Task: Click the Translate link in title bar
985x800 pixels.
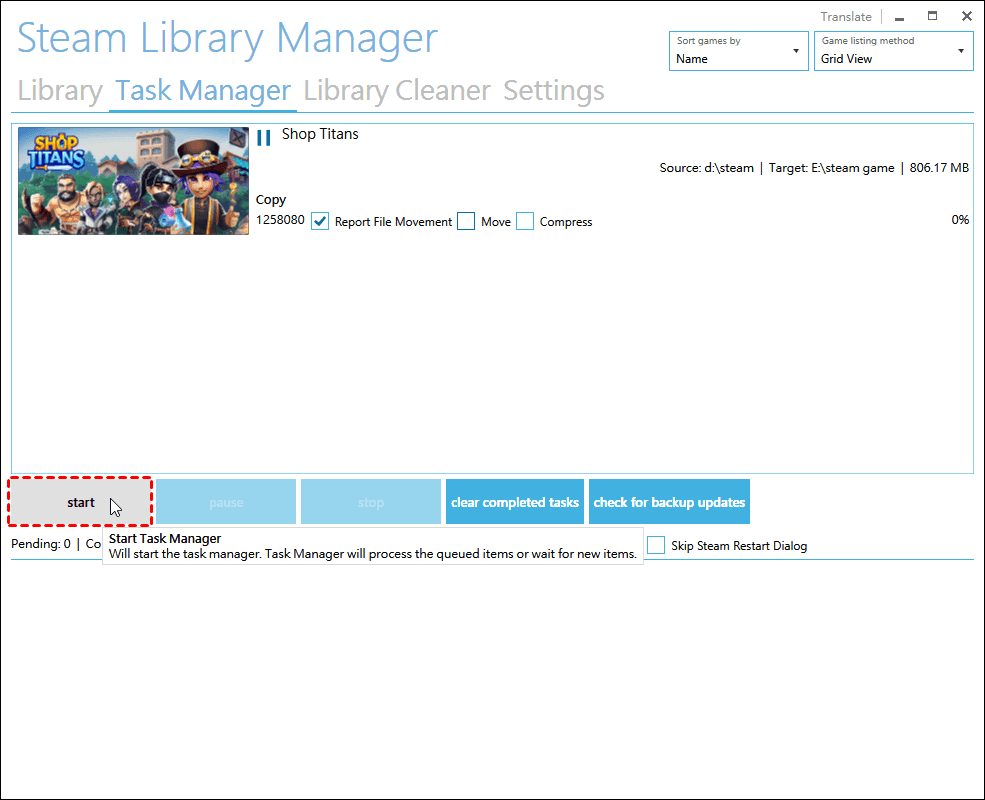Action: point(846,17)
